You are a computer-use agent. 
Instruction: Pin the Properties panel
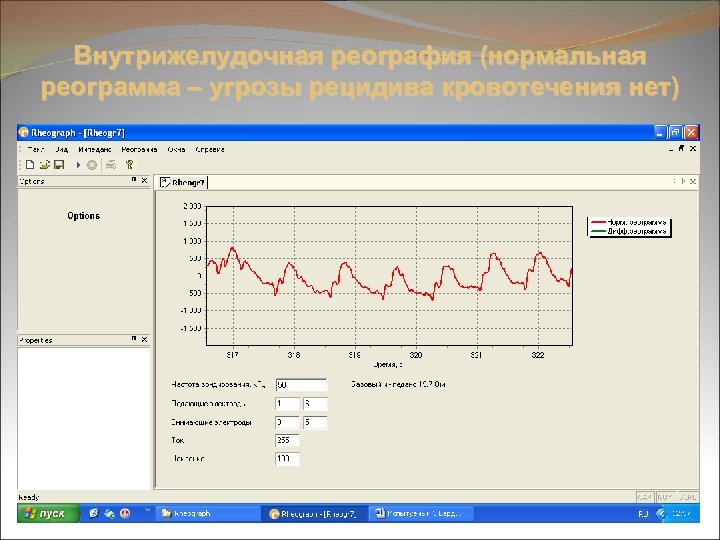point(134,339)
